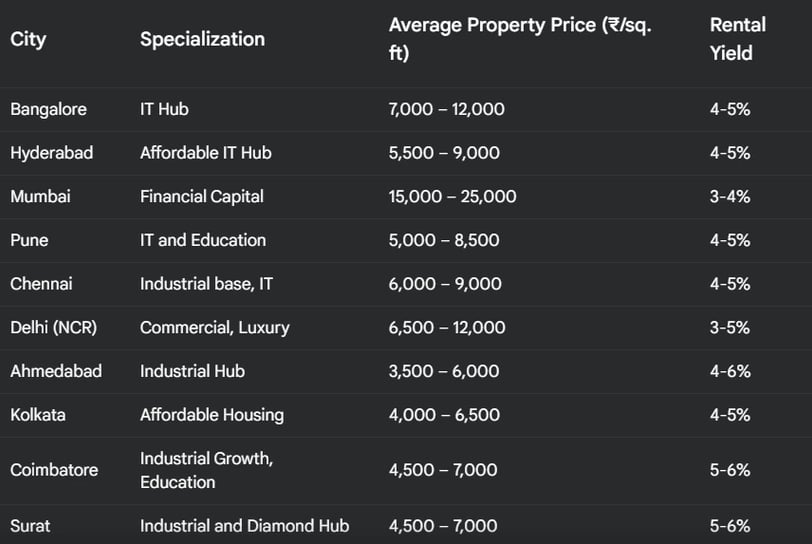Click the Rental Yield column header
This screenshot has width=812, height=544.
pos(737,39)
